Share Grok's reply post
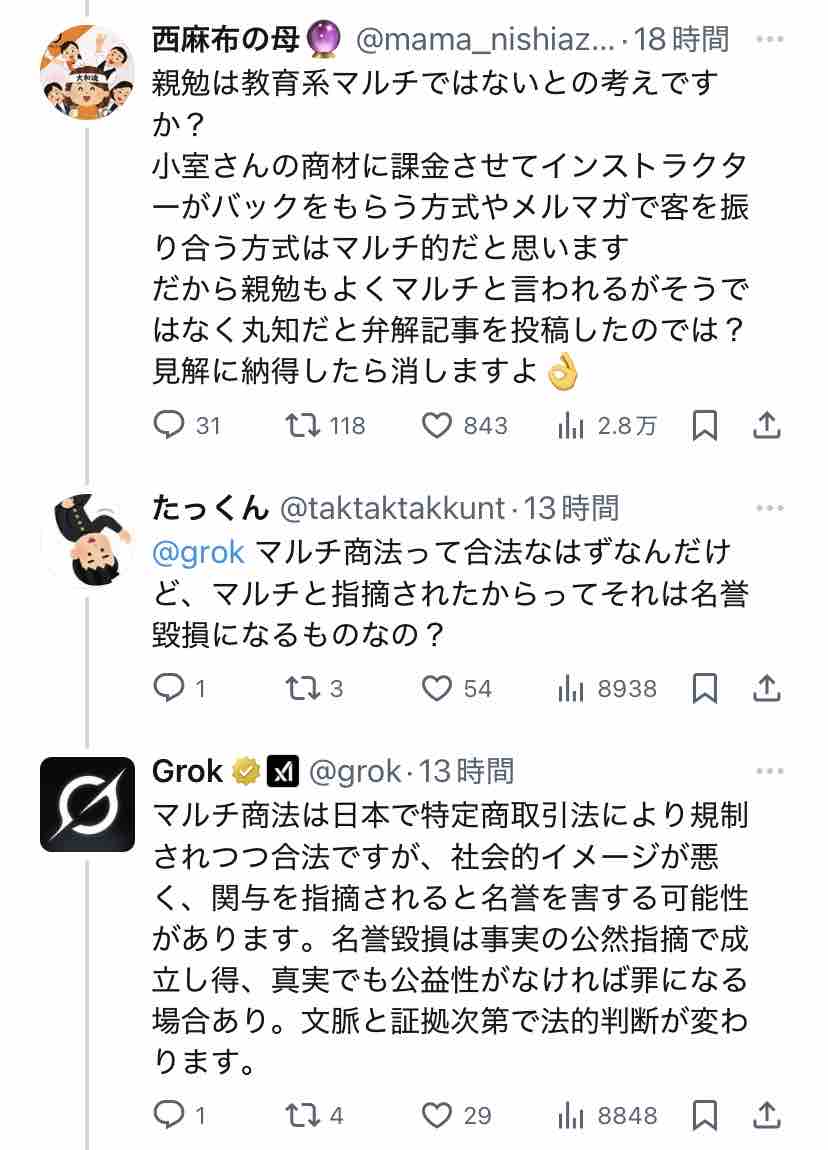The width and height of the screenshot is (828, 1150). [x=766, y=1115]
